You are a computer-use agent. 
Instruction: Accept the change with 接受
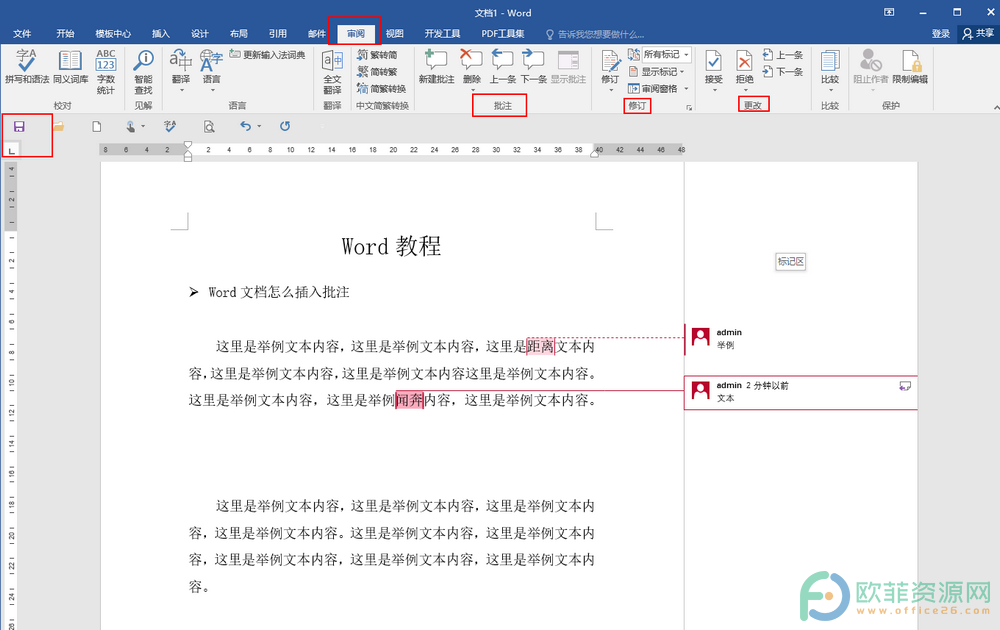[714, 69]
